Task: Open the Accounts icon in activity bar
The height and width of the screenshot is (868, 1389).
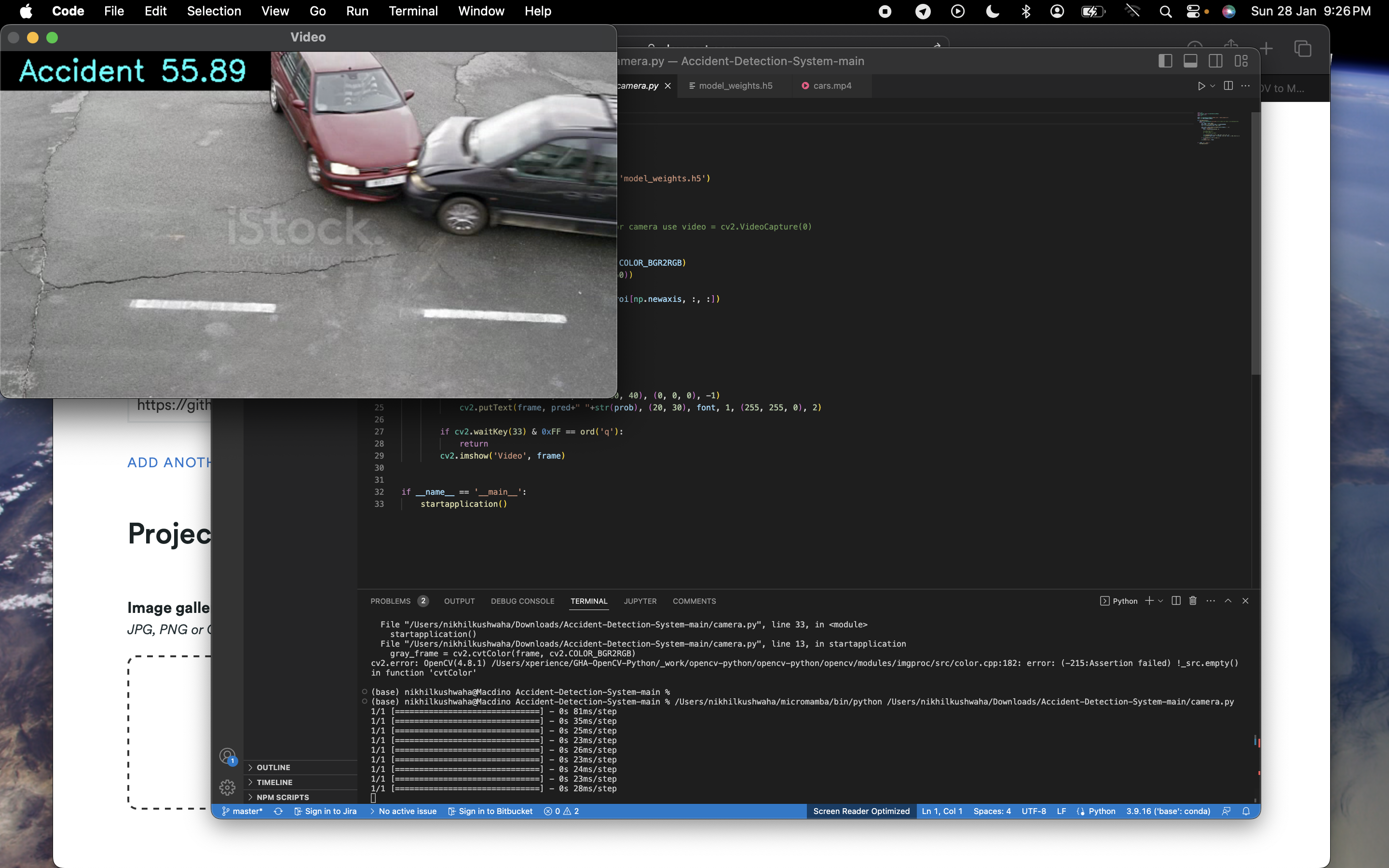Action: pyautogui.click(x=227, y=756)
